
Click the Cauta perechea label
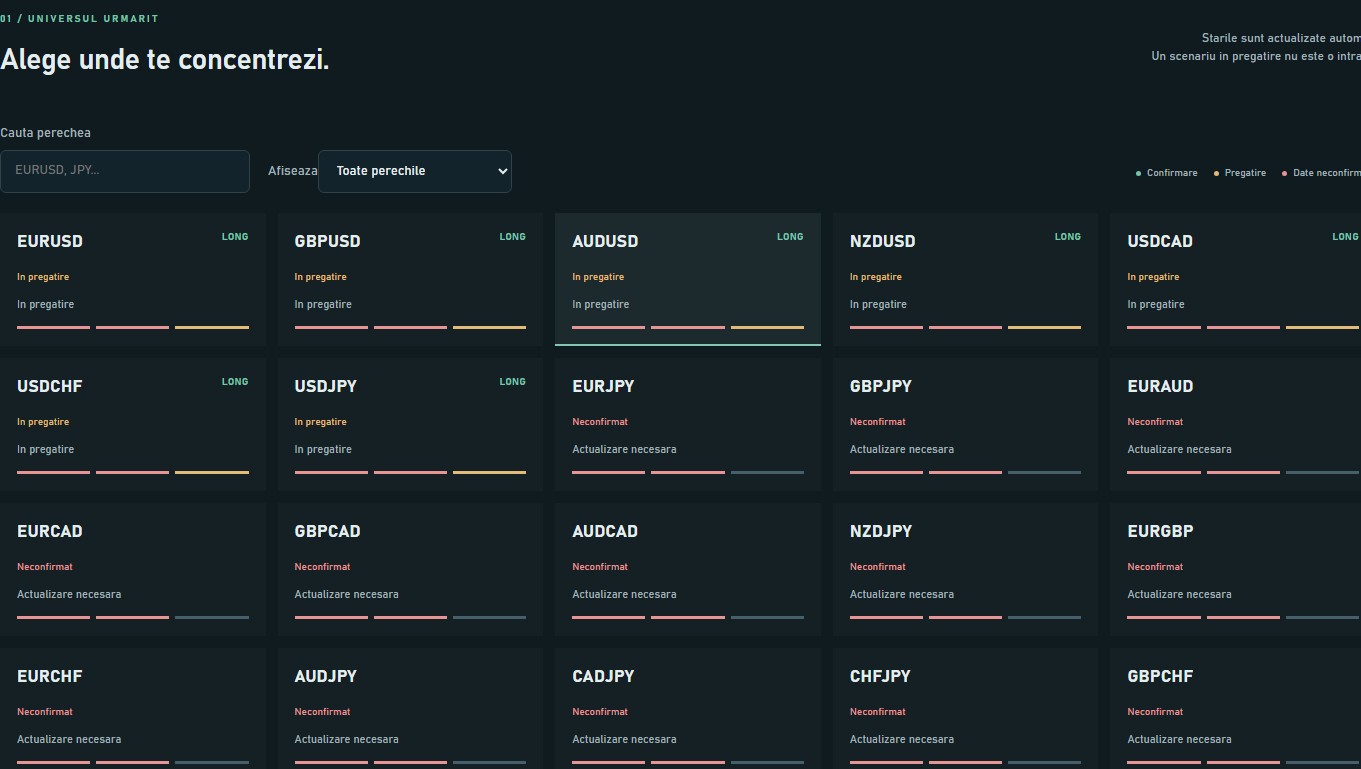coord(46,133)
